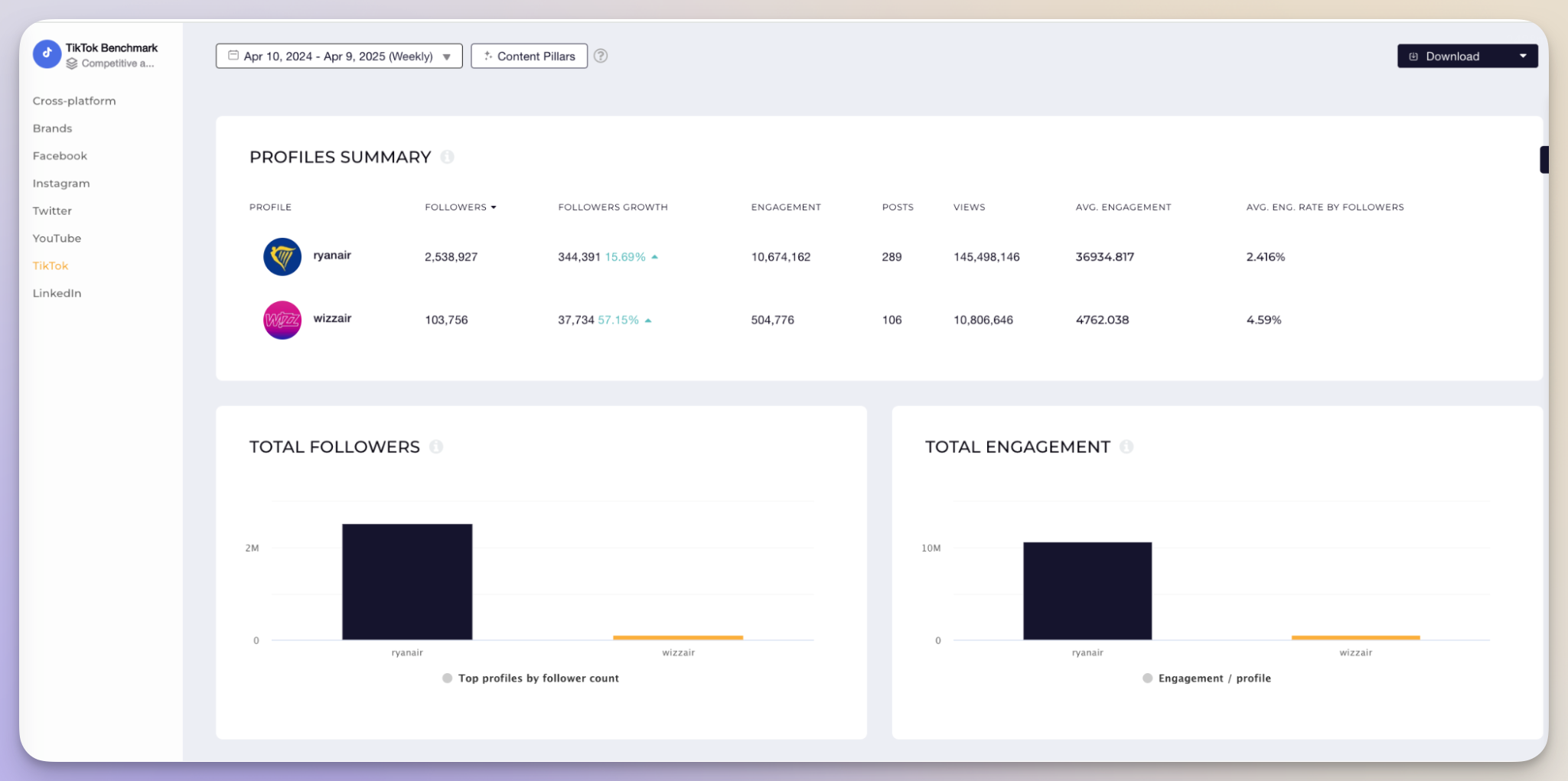Screen dimensions: 1568x781
Task: Click wizzair views value 10,806,646
Action: 983,320
